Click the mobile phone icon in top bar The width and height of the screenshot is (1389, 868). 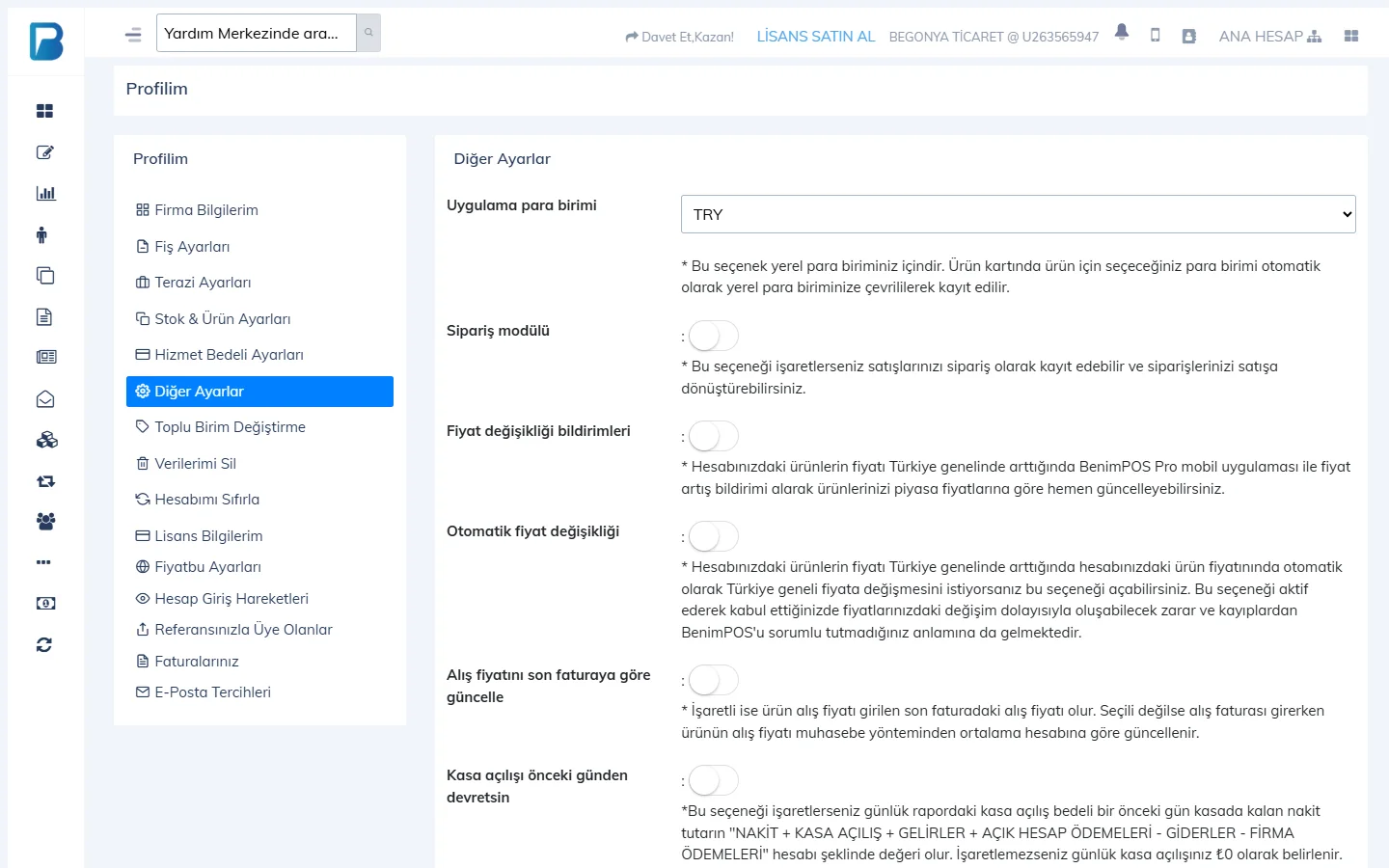coord(1156,36)
